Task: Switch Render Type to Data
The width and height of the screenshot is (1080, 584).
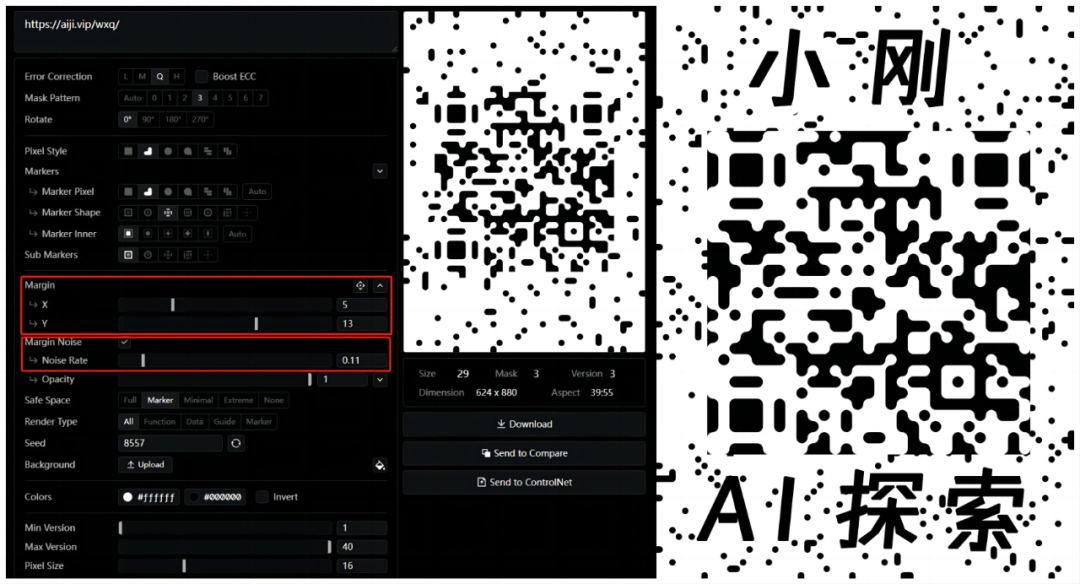Action: 195,421
